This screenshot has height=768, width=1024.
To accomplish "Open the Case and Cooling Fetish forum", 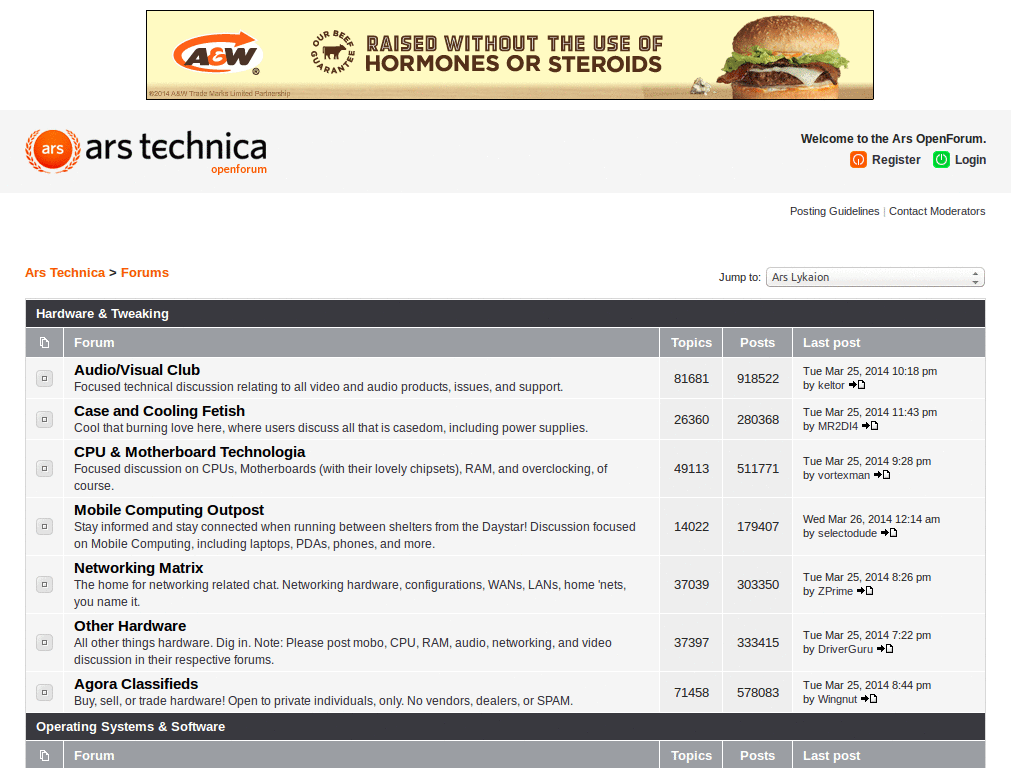I will point(159,411).
